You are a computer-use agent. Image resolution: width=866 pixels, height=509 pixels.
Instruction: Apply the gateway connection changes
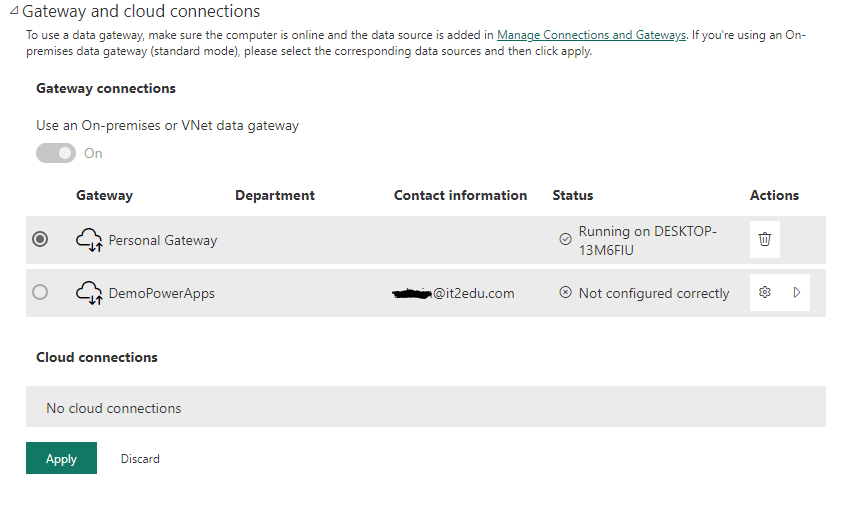click(x=61, y=458)
